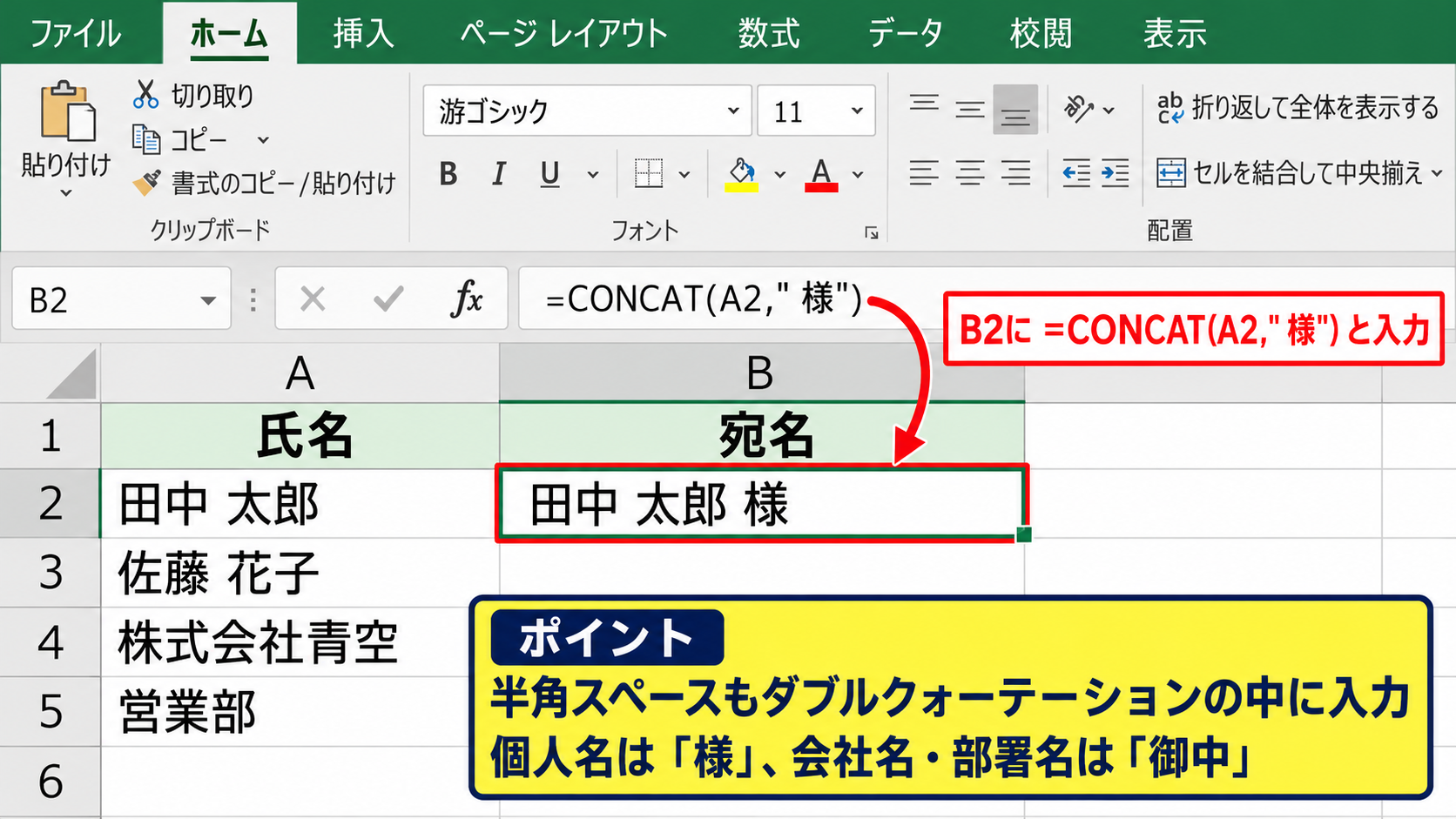
Task: Expand font color dropdown arrow
Action: [858, 175]
